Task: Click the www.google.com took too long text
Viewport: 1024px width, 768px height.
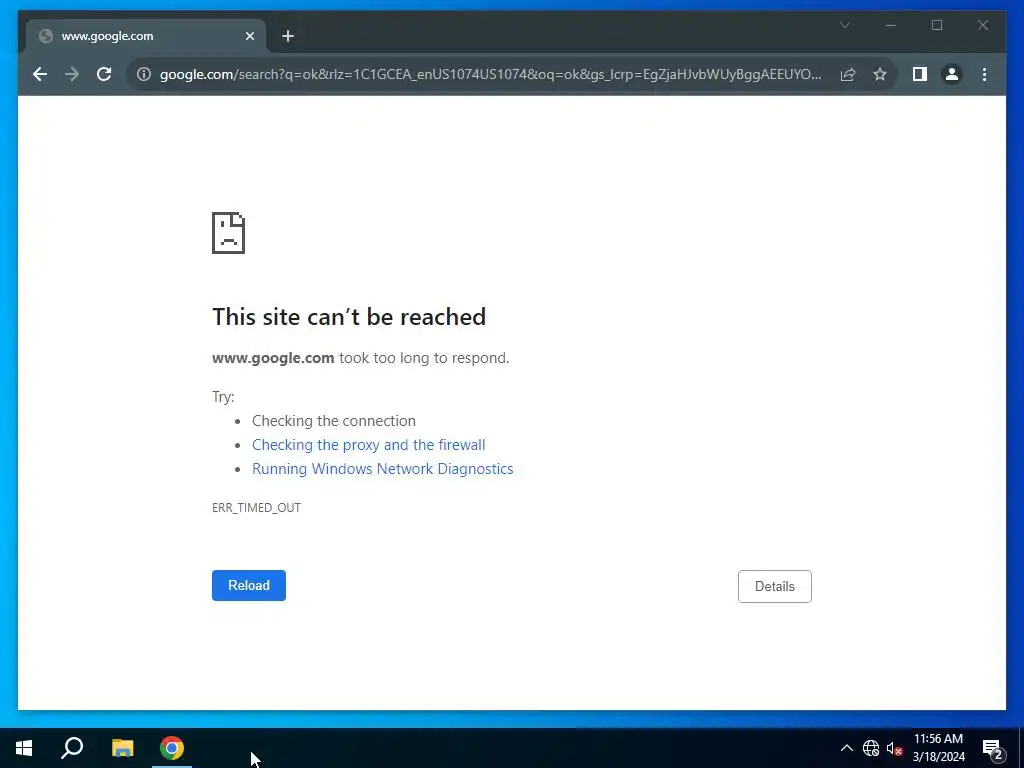Action: 360,358
